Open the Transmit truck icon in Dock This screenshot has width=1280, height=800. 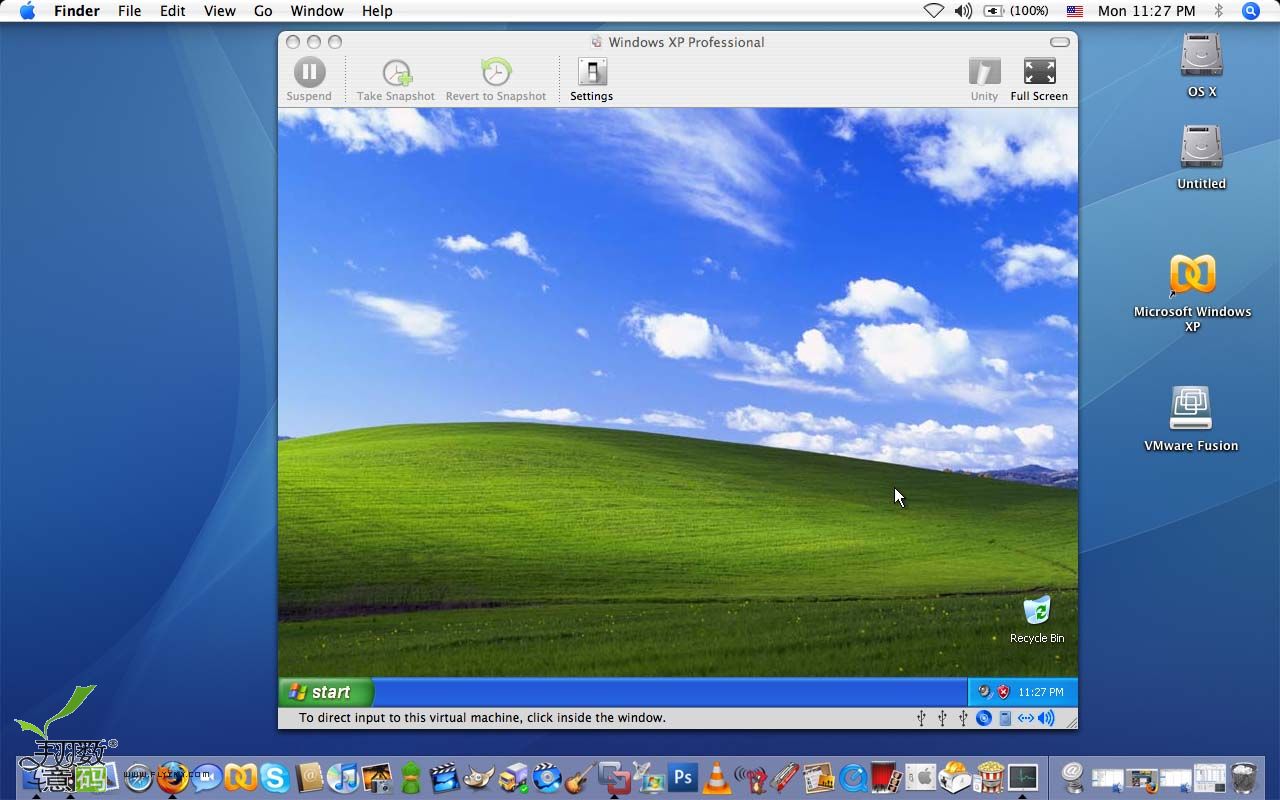[513, 777]
